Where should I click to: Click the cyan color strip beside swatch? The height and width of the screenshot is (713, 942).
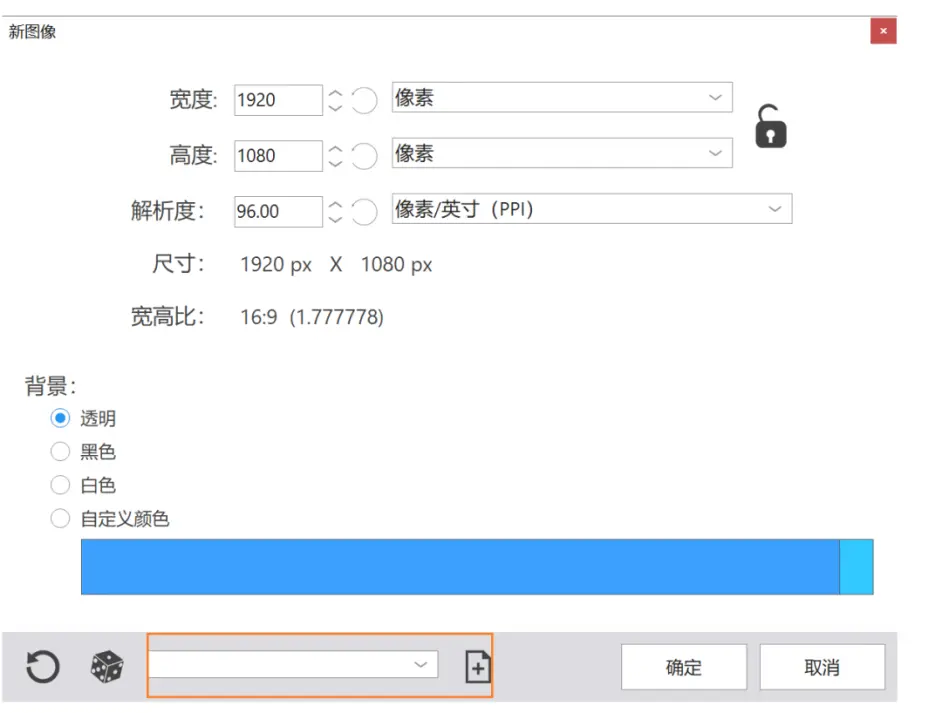point(856,567)
